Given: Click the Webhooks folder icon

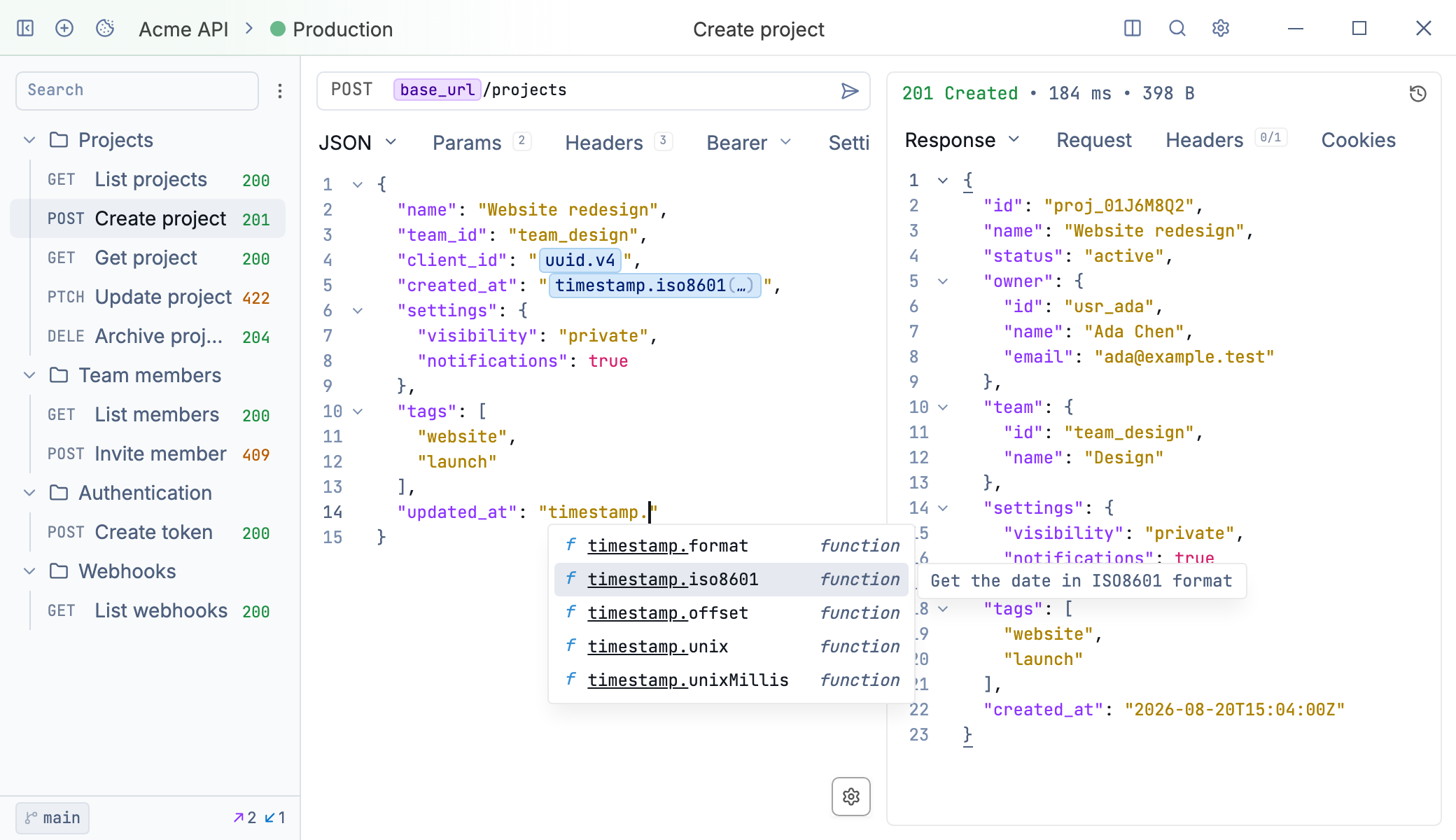Looking at the screenshot, I should [59, 571].
